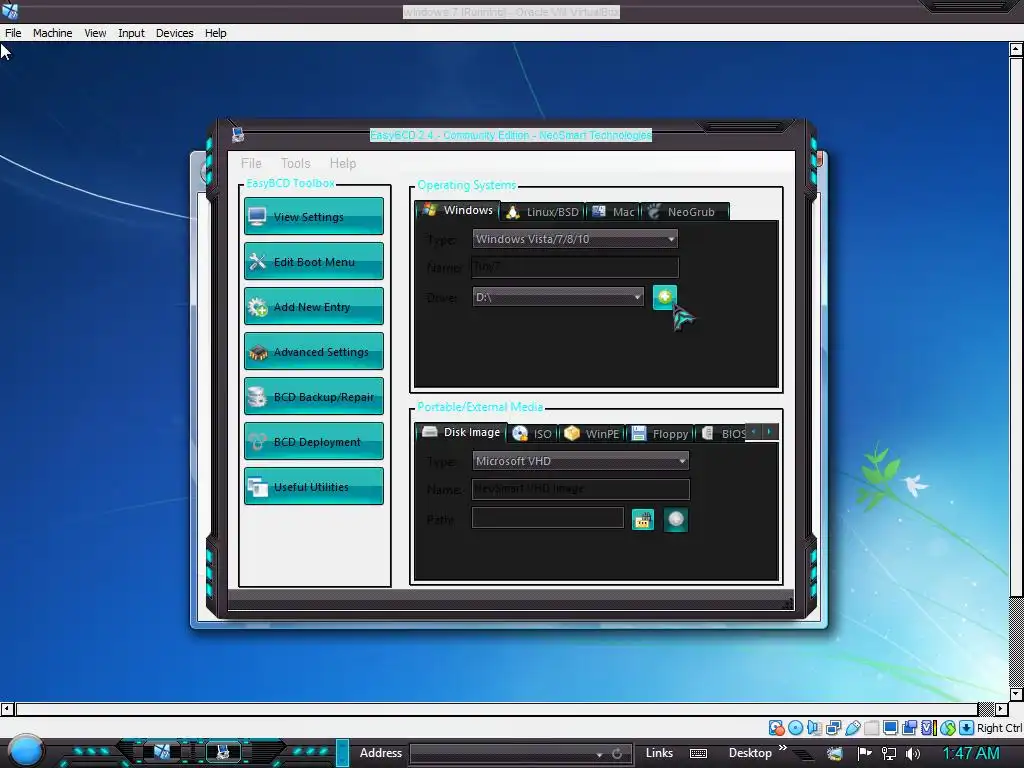Click the VirtualBox CPU virtualization status icon

click(929, 728)
